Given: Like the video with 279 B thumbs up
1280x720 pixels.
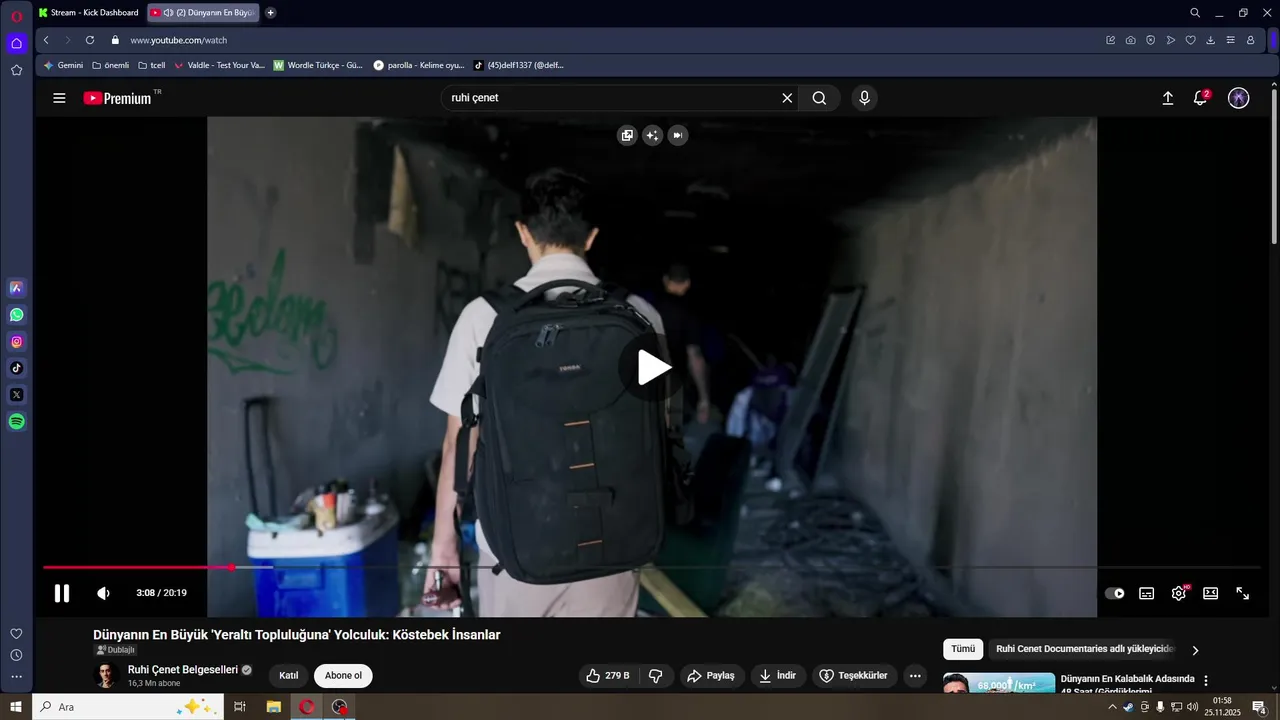Looking at the screenshot, I should (608, 676).
